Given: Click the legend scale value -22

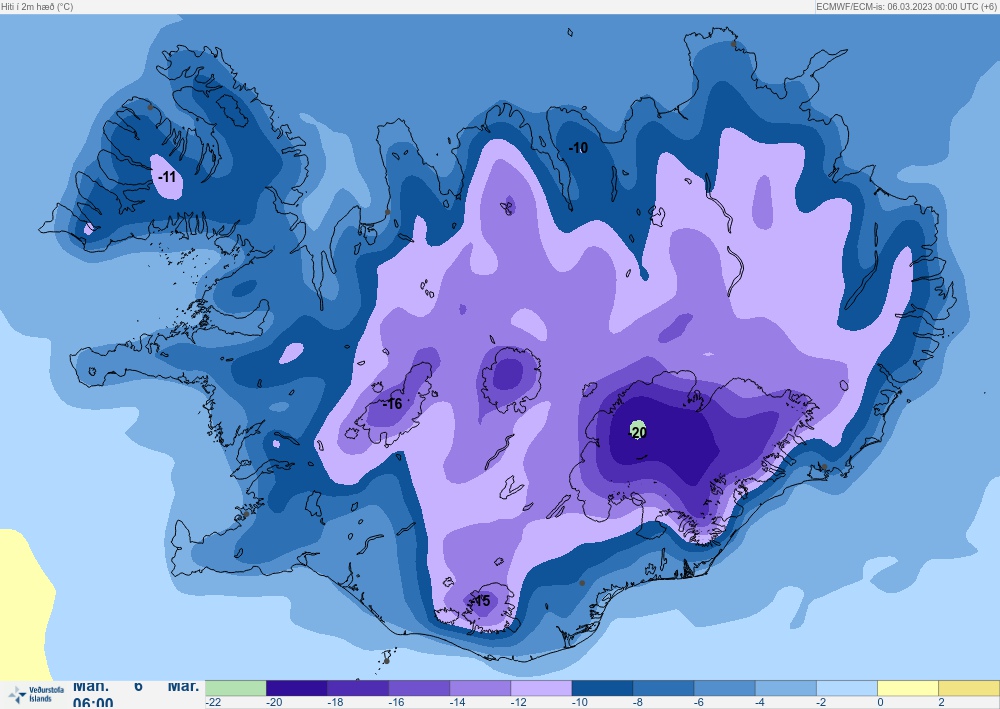Looking at the screenshot, I should point(214,703).
